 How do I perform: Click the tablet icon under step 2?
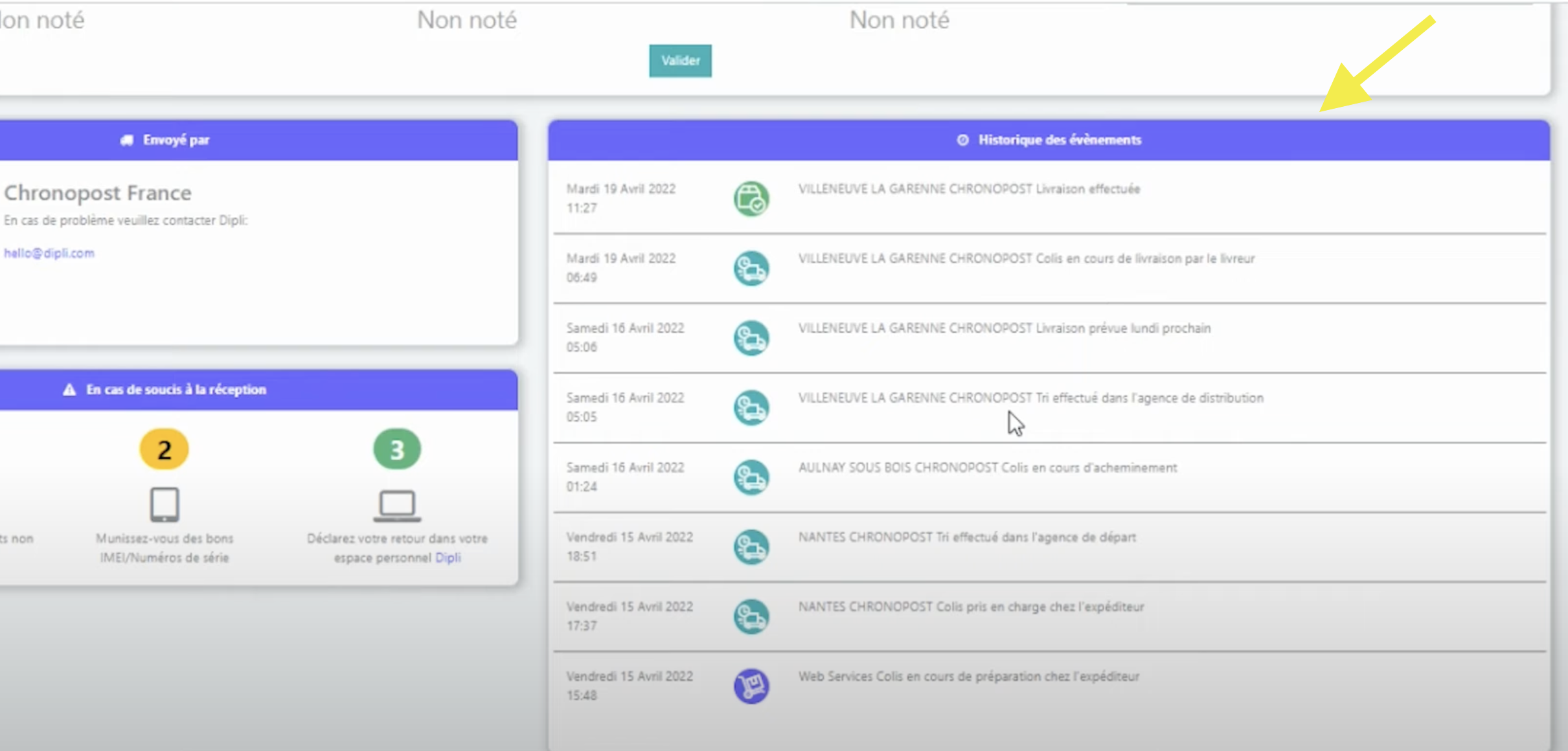coord(165,504)
